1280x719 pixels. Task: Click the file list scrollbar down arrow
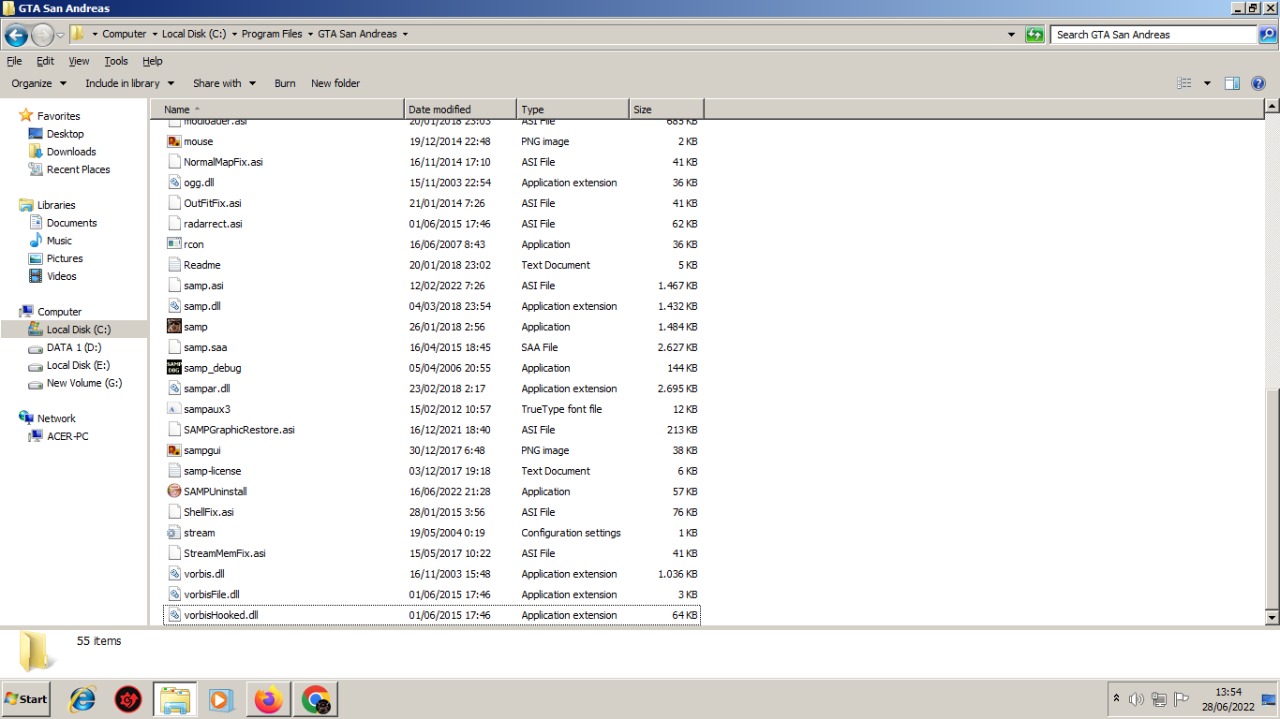point(1272,618)
